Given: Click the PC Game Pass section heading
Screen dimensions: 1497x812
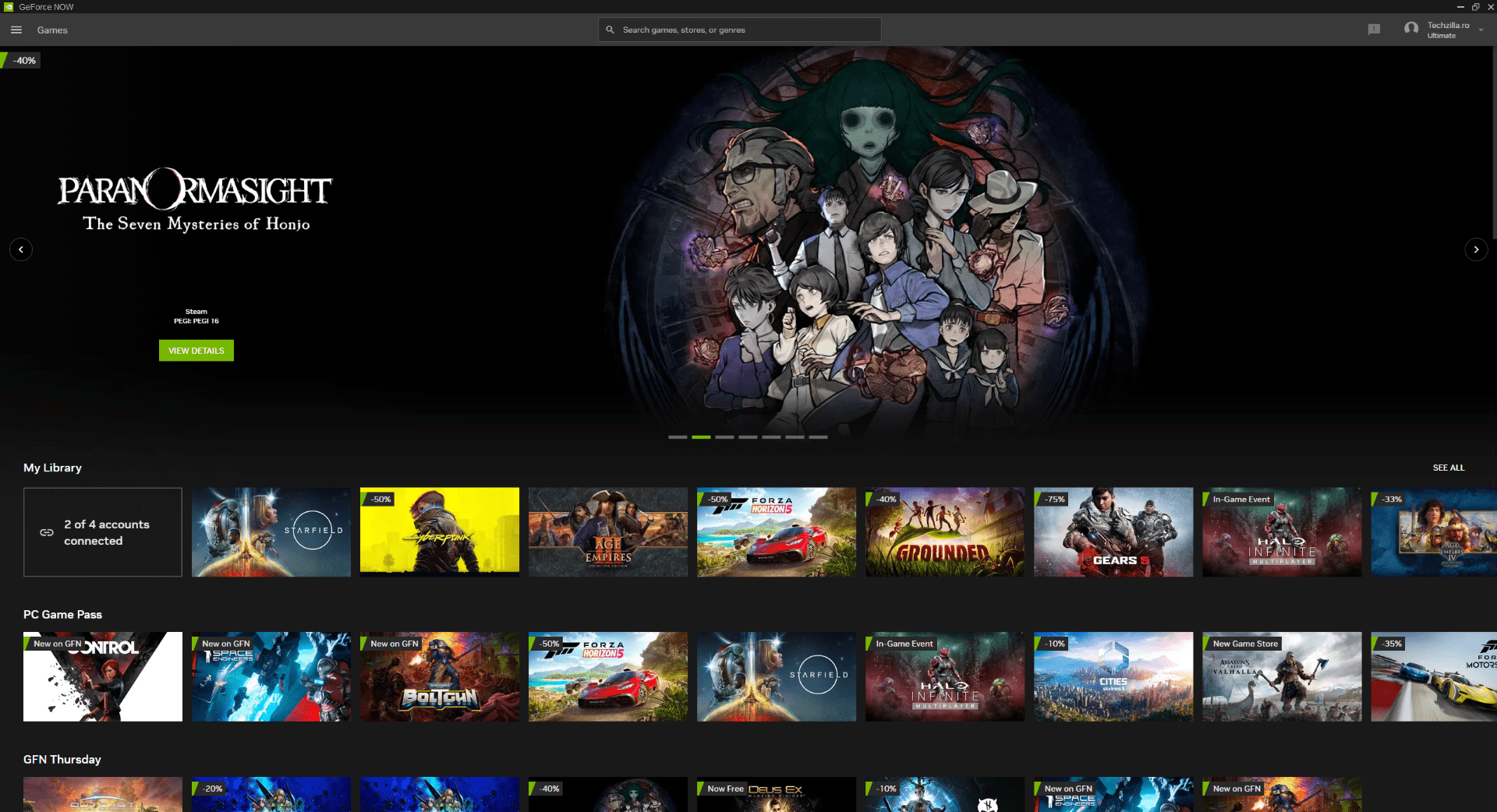Looking at the screenshot, I should 62,614.
